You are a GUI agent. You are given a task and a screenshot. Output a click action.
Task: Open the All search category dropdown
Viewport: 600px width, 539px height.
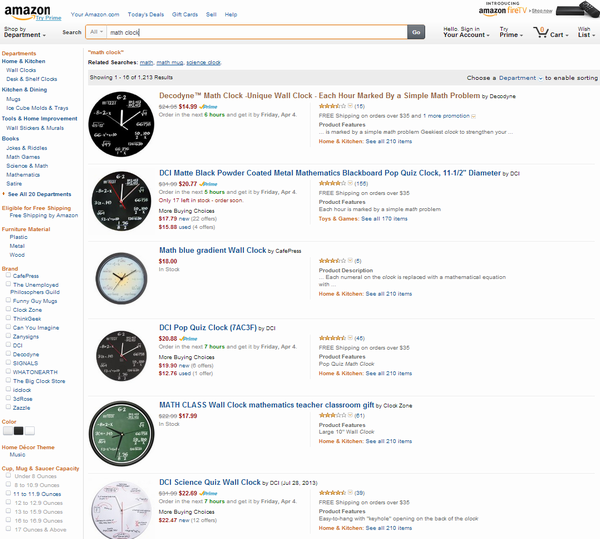click(96, 32)
